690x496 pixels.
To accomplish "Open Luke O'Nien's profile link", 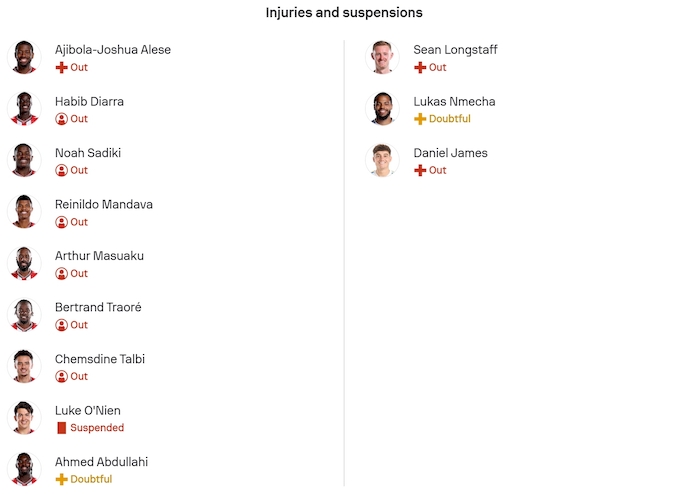I will pos(88,411).
